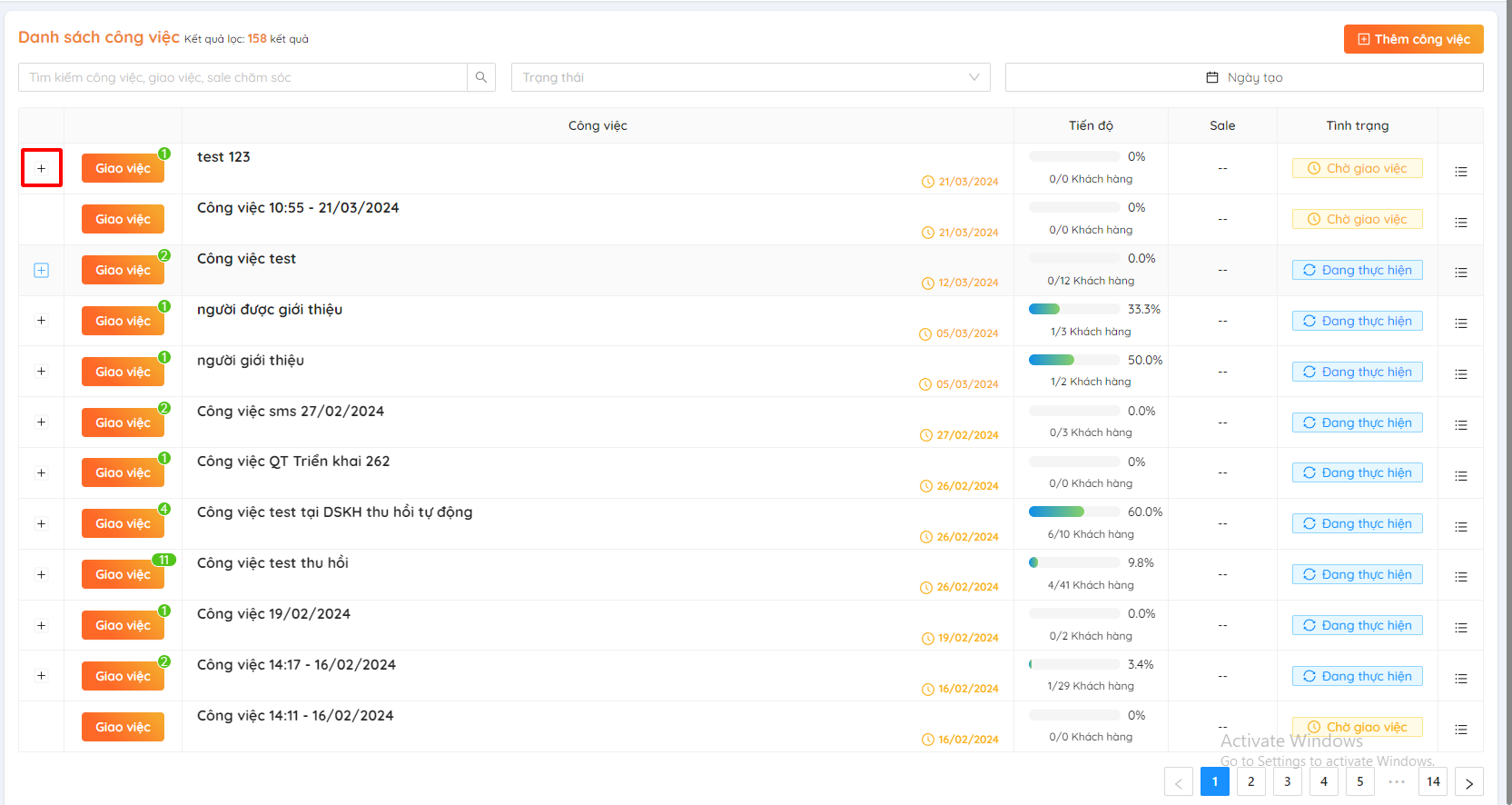This screenshot has width=1512, height=805.
Task: Click Thêm công việc button
Action: (x=1413, y=39)
